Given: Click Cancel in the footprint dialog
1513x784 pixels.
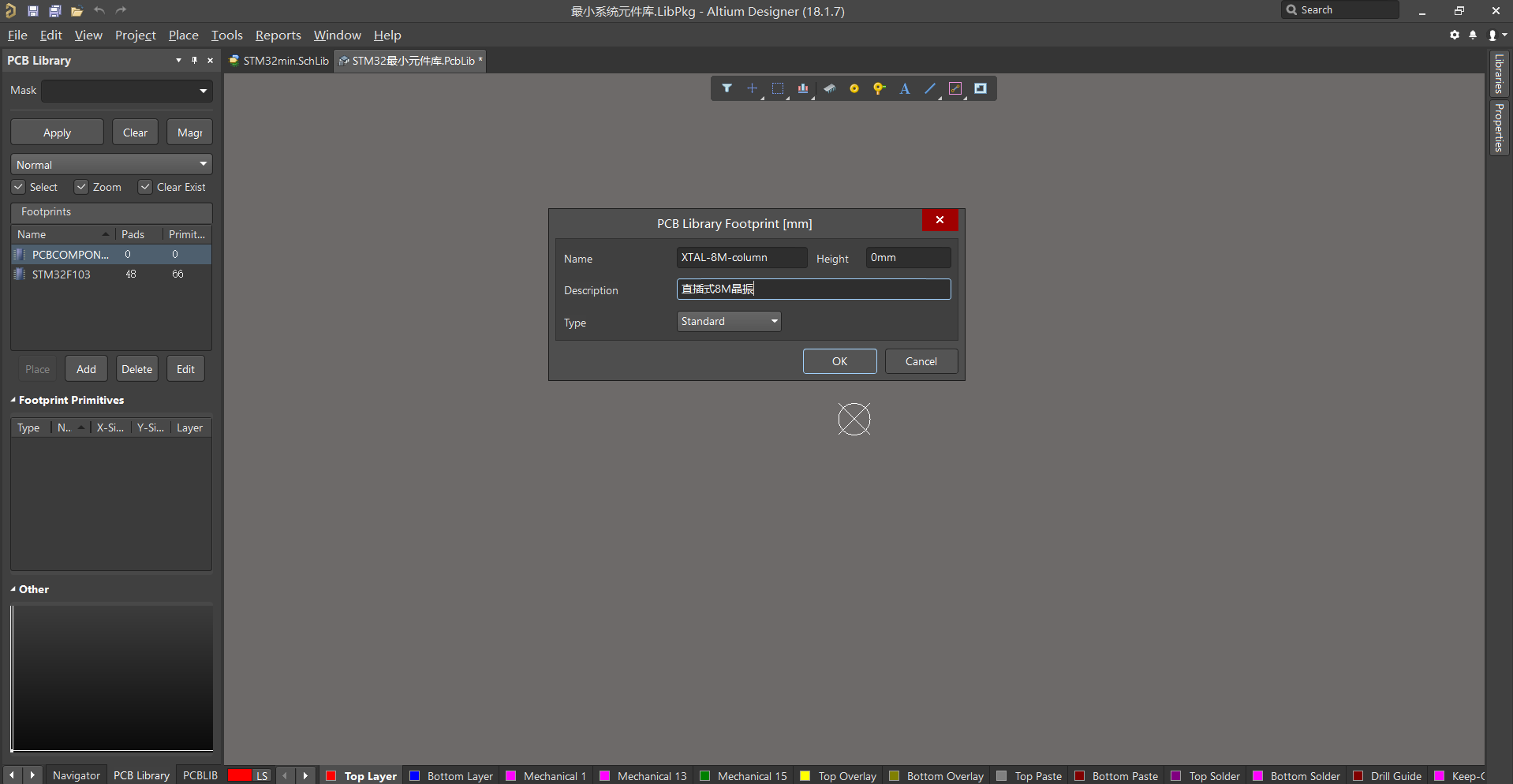Looking at the screenshot, I should click(921, 361).
